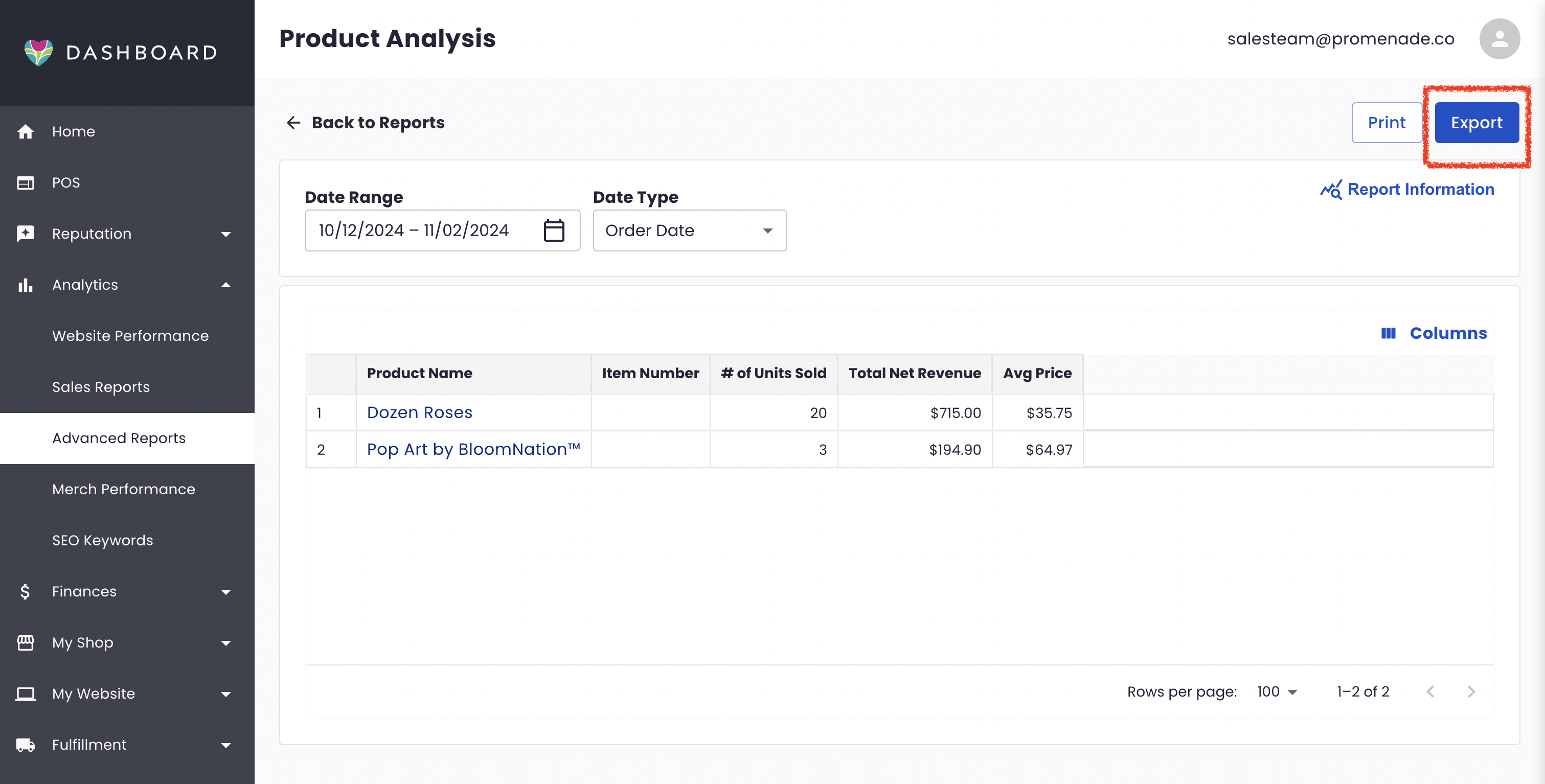Open SEO Keywords menu item

(x=127, y=541)
